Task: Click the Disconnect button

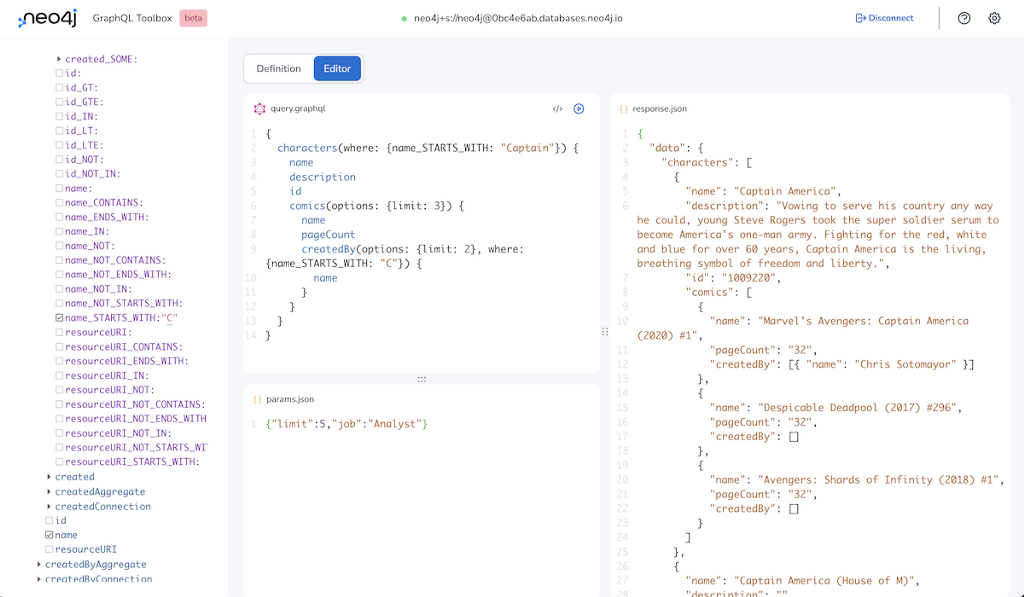Action: coord(884,18)
